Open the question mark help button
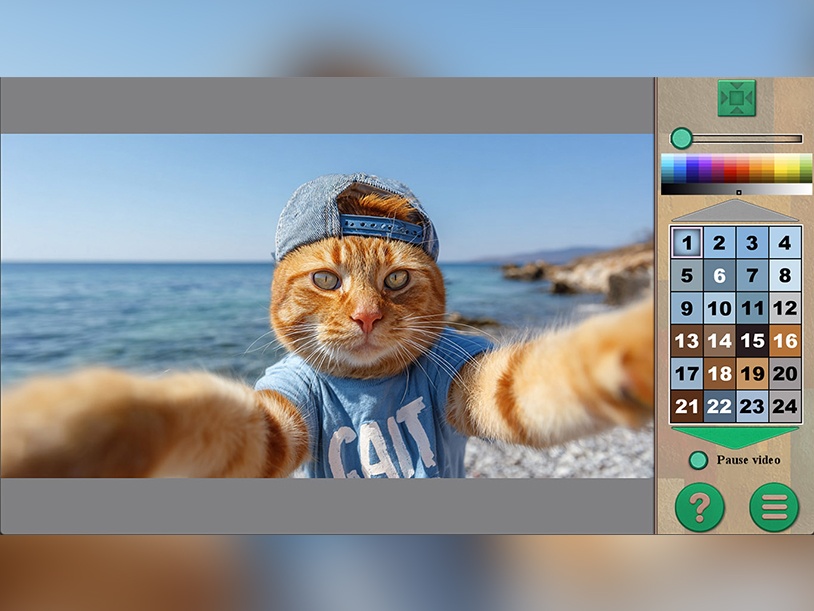Image resolution: width=814 pixels, height=611 pixels. [699, 507]
